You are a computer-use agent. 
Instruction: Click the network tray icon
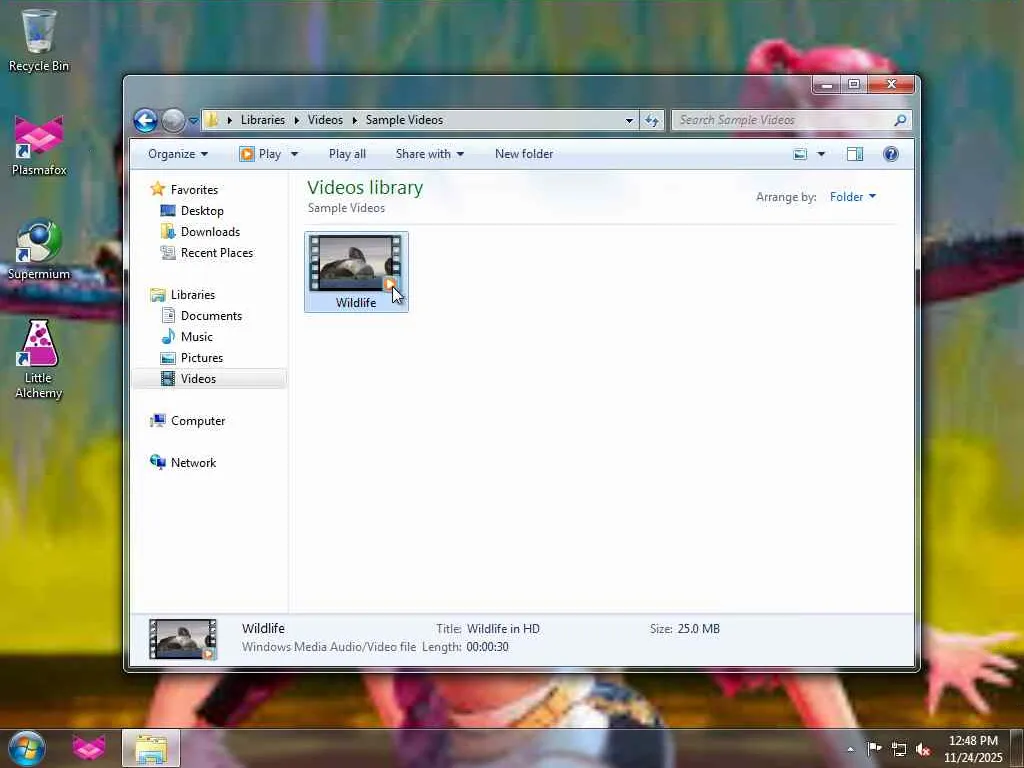click(899, 749)
